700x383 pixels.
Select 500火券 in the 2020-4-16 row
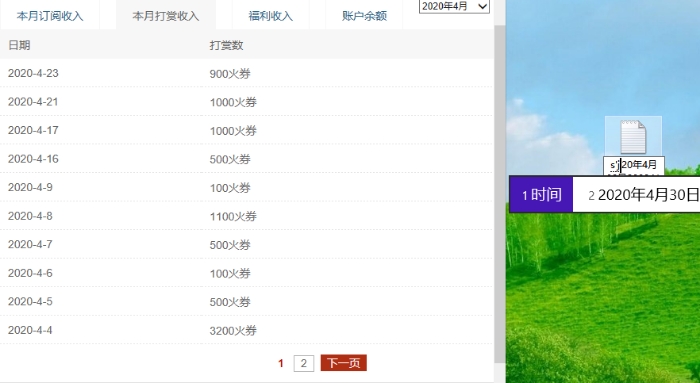(230, 159)
